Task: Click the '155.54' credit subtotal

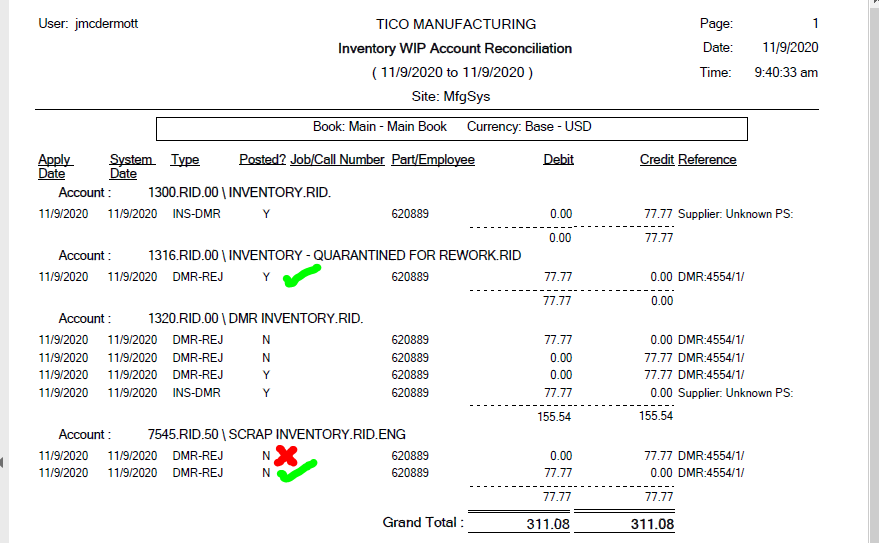Action: pos(656,416)
